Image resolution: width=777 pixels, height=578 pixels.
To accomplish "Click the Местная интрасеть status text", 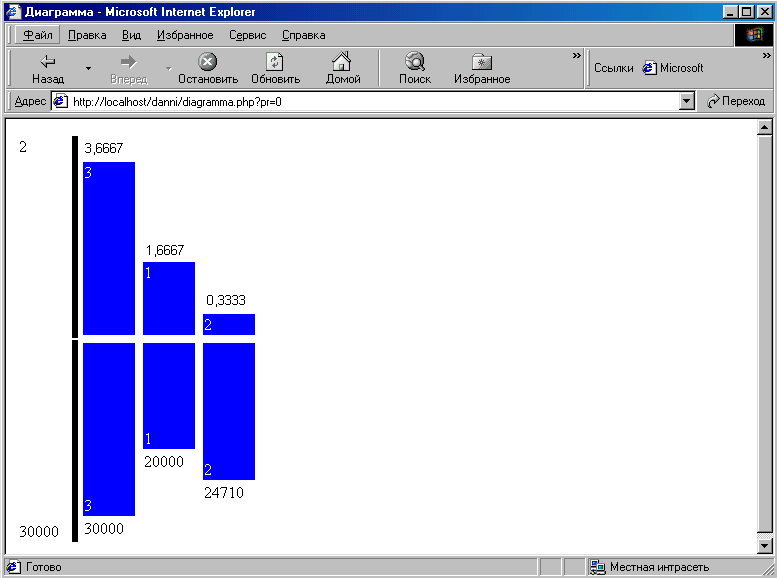I will tap(659, 567).
